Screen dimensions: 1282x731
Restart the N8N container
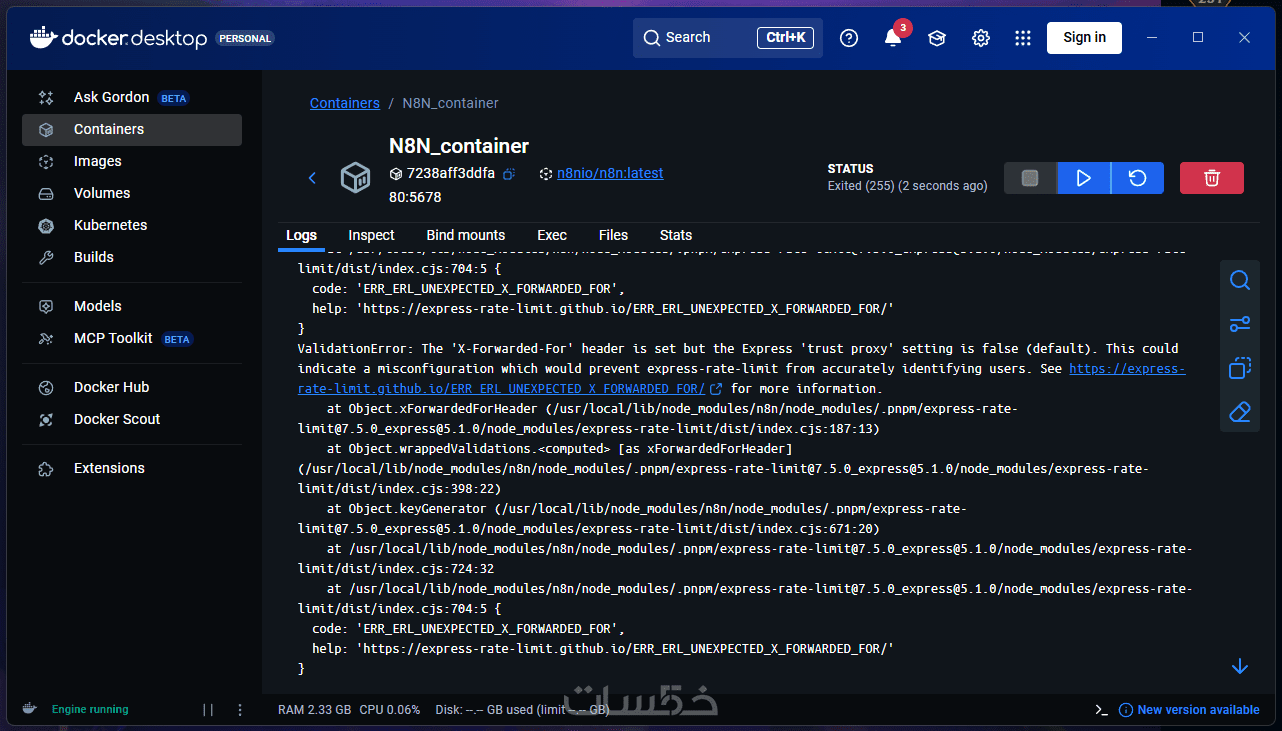1138,178
